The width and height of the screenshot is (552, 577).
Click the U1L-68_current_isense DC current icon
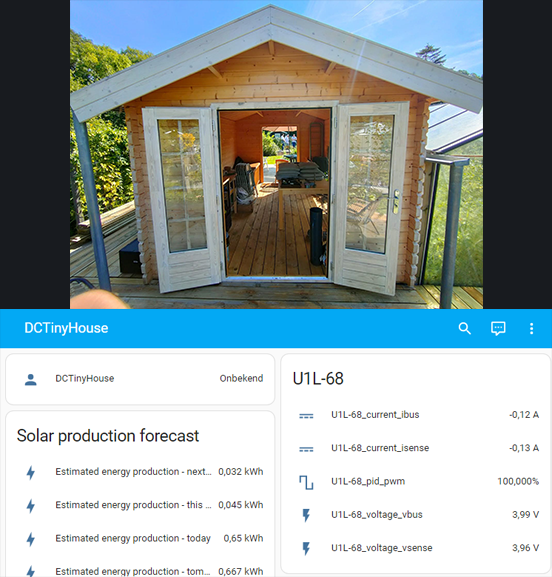306,449
